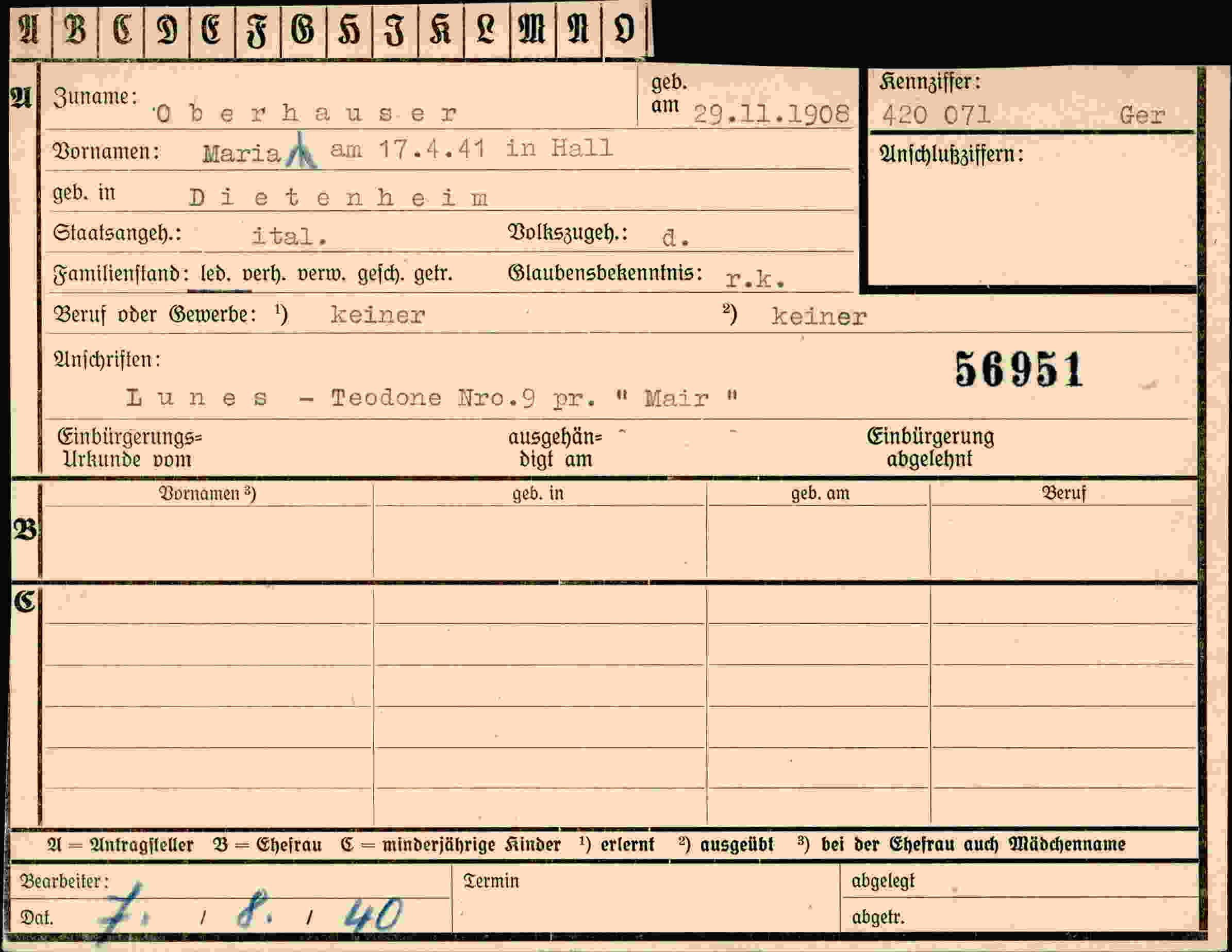Click the 'Ger' note beside Kennziffer
This screenshot has width=1232, height=952.
coord(1142,115)
